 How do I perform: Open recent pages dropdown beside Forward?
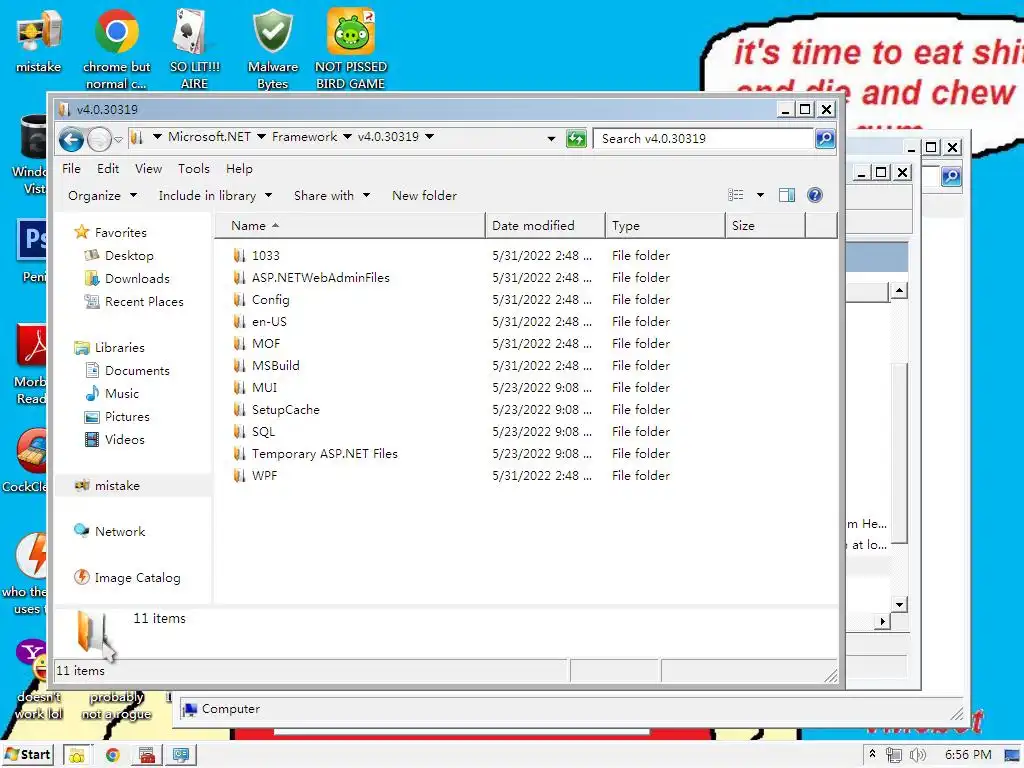[x=118, y=139]
